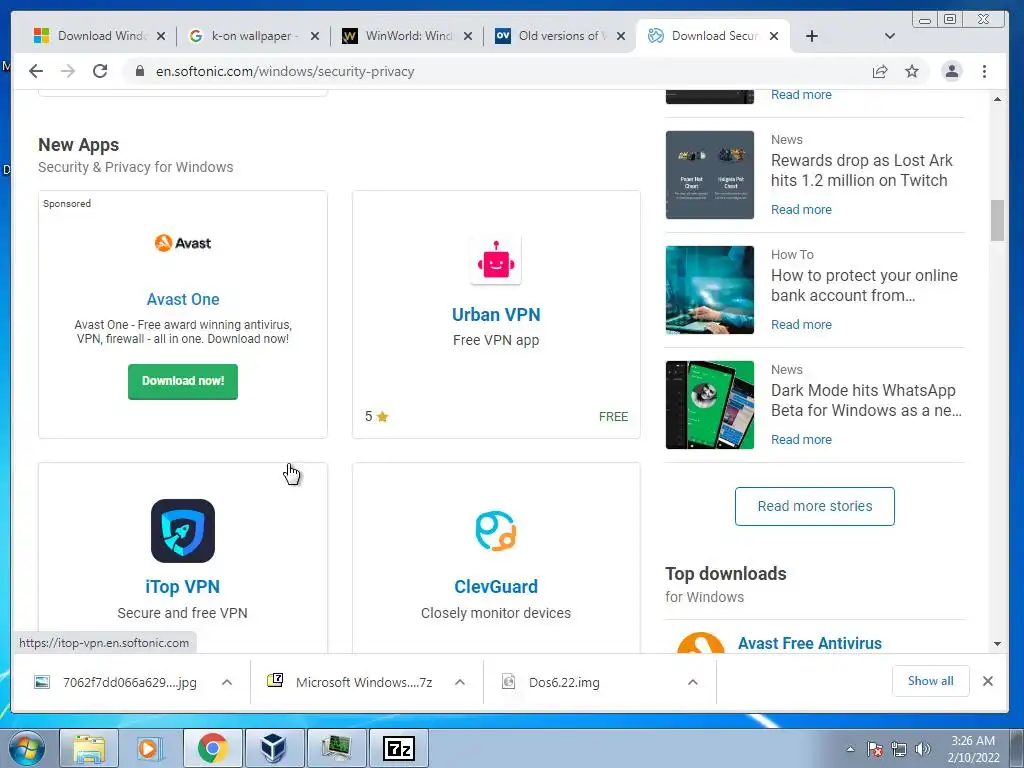Expand options for Microsoft Windows 7z download
The image size is (1024, 768).
(460, 682)
